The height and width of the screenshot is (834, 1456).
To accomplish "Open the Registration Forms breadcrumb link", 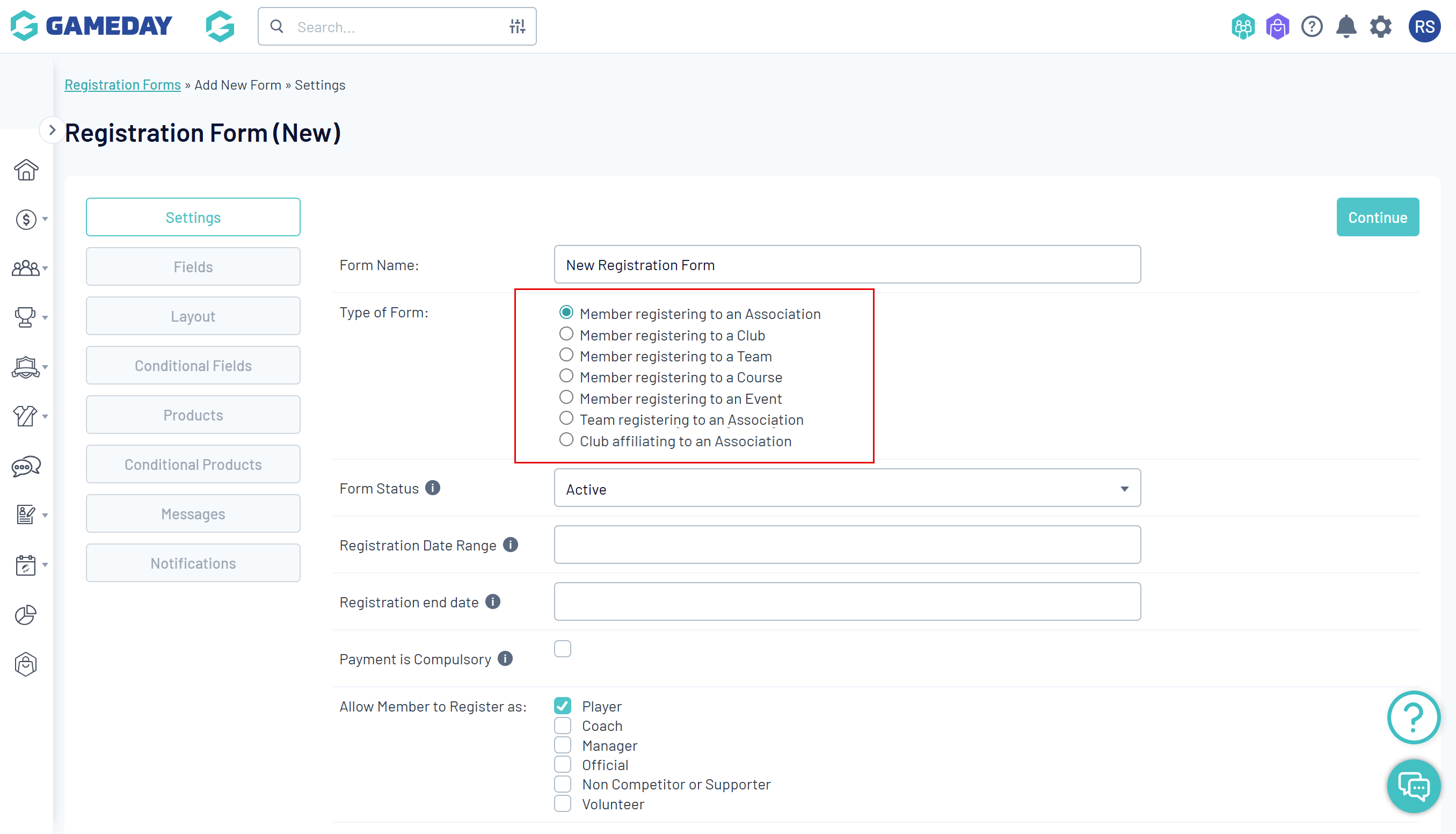I will click(122, 85).
